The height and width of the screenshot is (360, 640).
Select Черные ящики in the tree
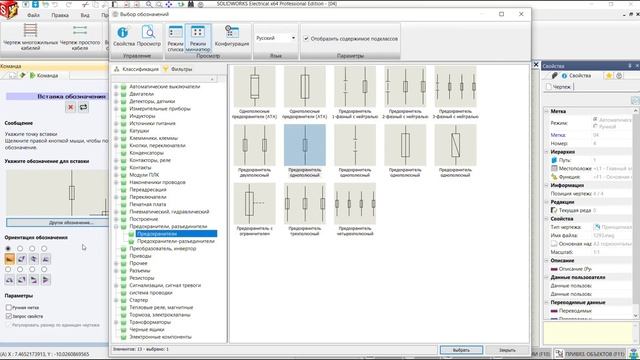147,329
